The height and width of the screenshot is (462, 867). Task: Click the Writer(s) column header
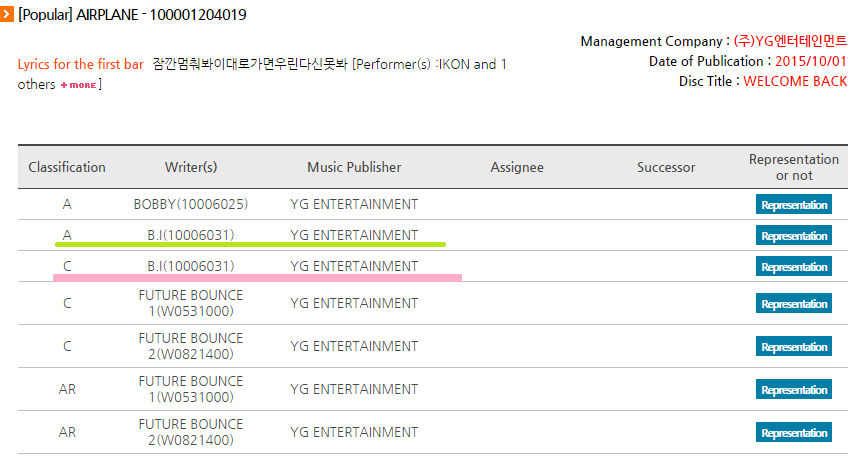pyautogui.click(x=191, y=167)
